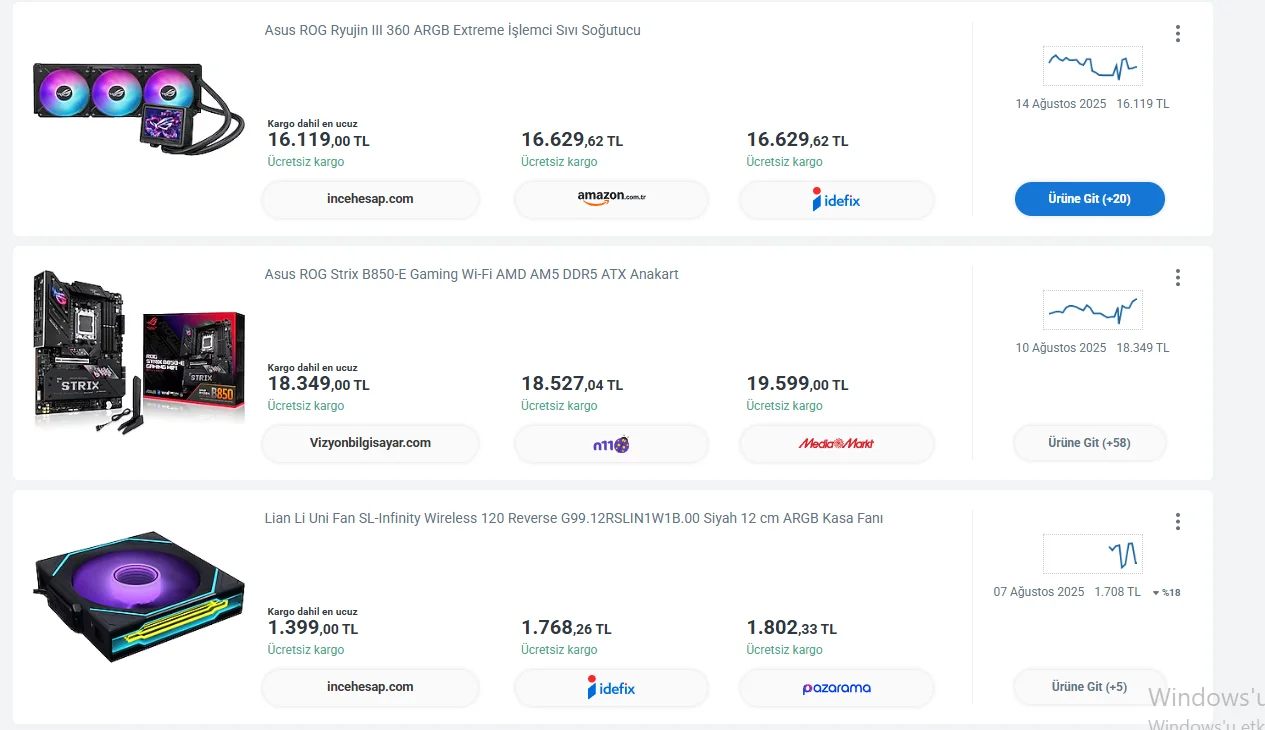Open incehesap.com offer for Ryujin cooler
The height and width of the screenshot is (730, 1265).
[370, 199]
